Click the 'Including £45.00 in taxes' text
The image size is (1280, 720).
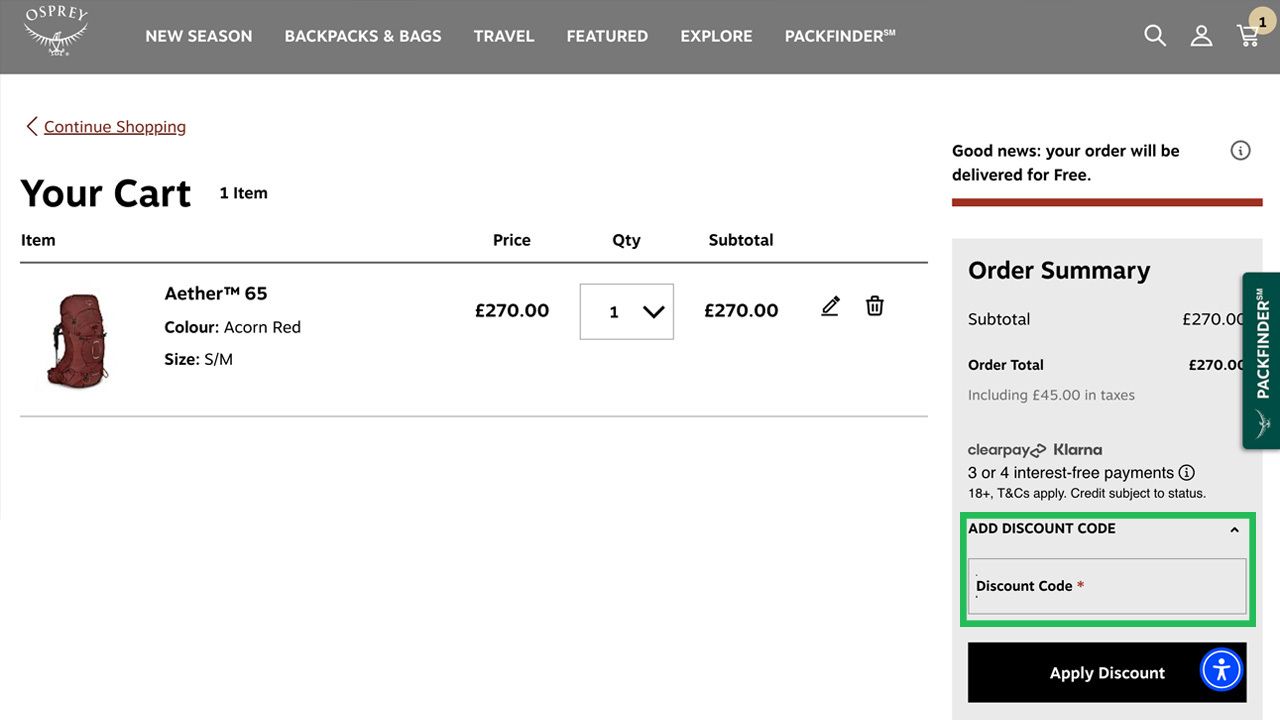[x=1051, y=395]
